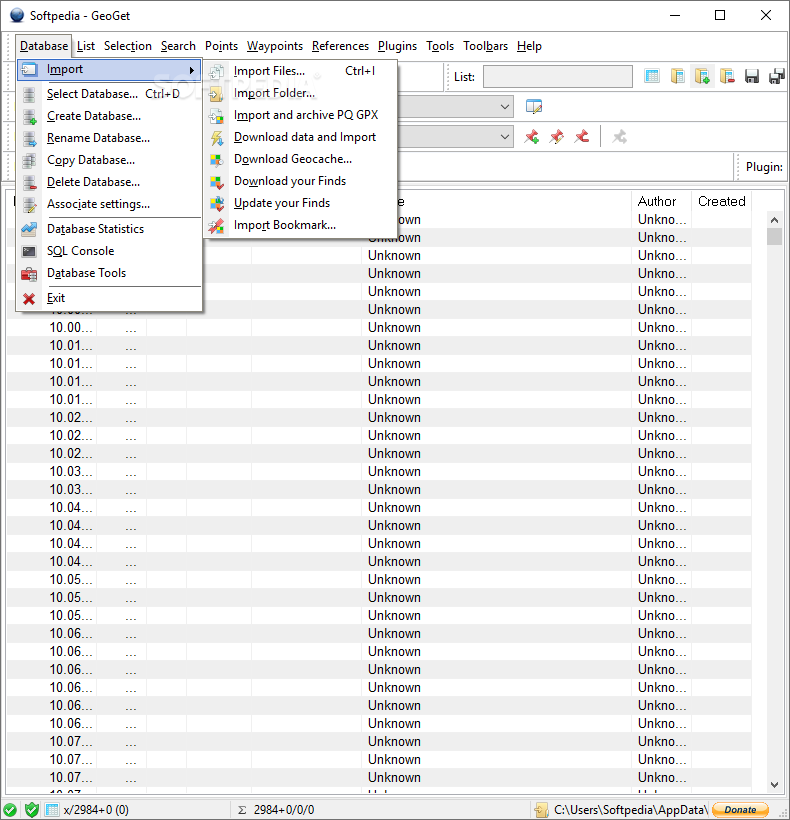Open the References menu
This screenshot has width=790, height=820.
340,46
